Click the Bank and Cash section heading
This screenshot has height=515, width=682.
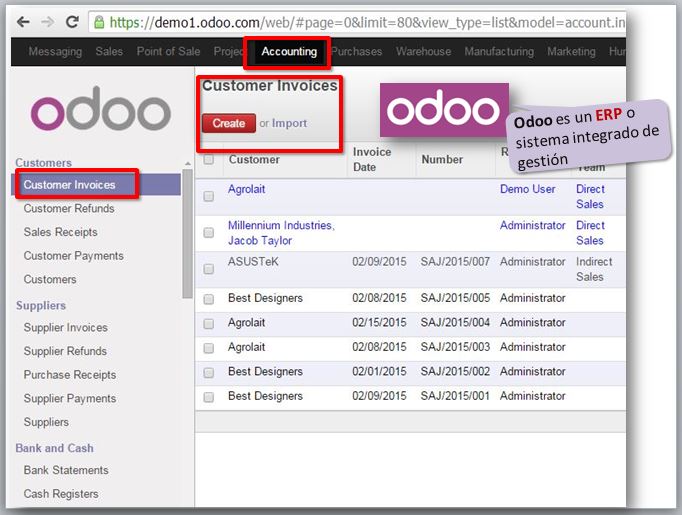pyautogui.click(x=54, y=448)
